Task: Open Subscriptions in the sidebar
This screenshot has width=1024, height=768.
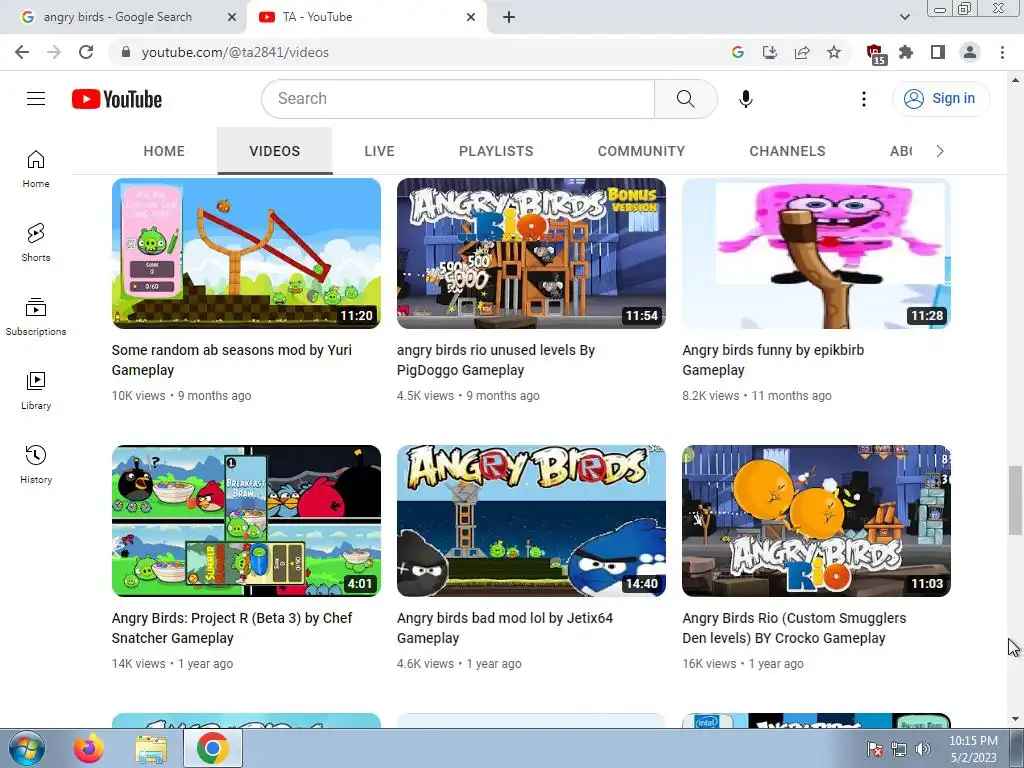Action: (36, 317)
